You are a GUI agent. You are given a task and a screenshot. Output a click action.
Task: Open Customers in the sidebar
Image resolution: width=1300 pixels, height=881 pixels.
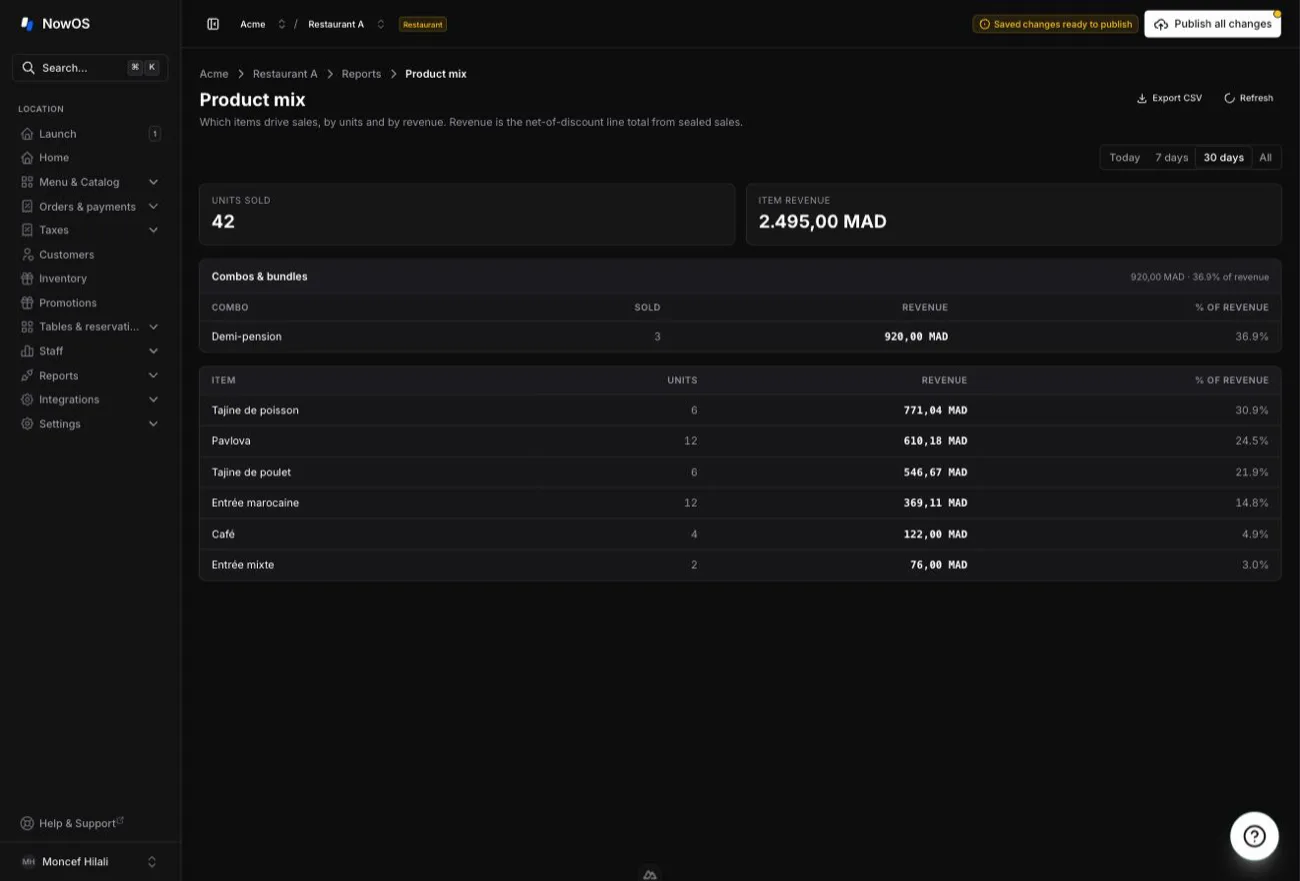pos(90,255)
